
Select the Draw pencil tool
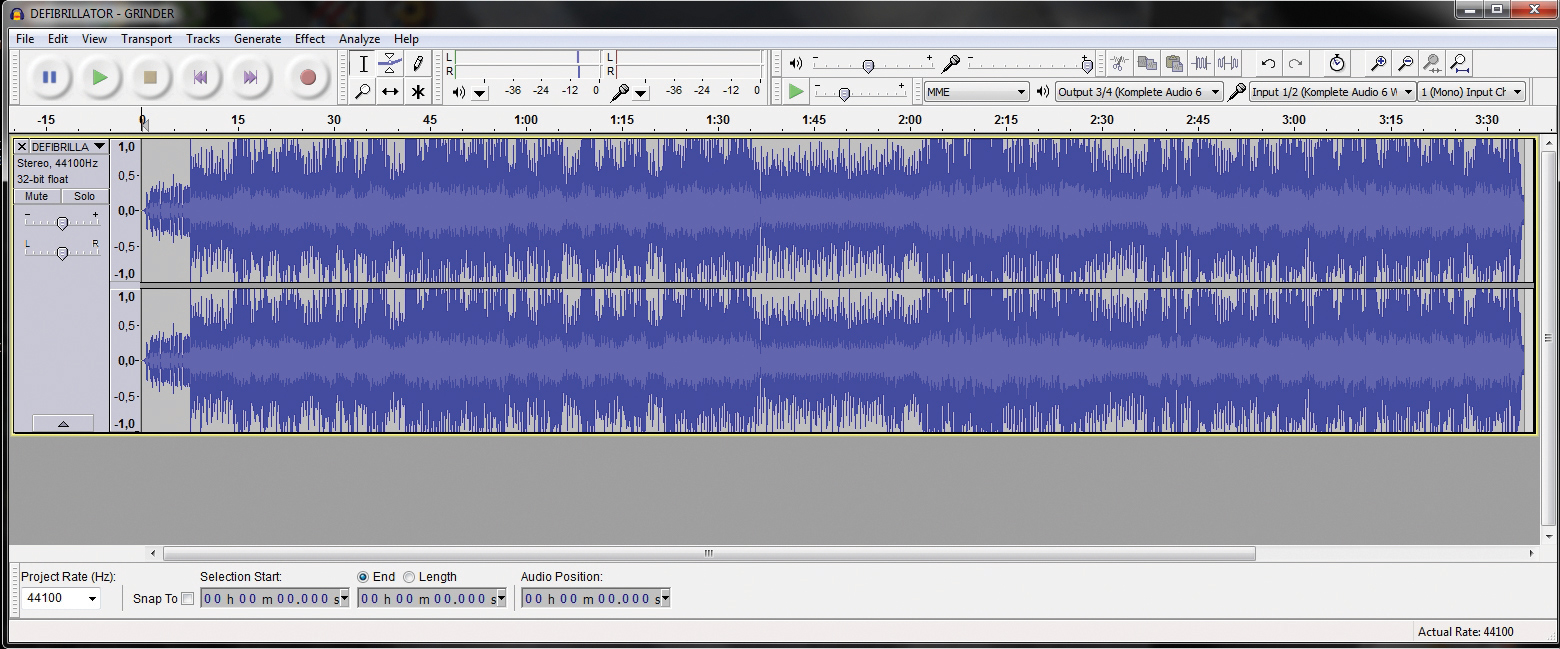[418, 64]
